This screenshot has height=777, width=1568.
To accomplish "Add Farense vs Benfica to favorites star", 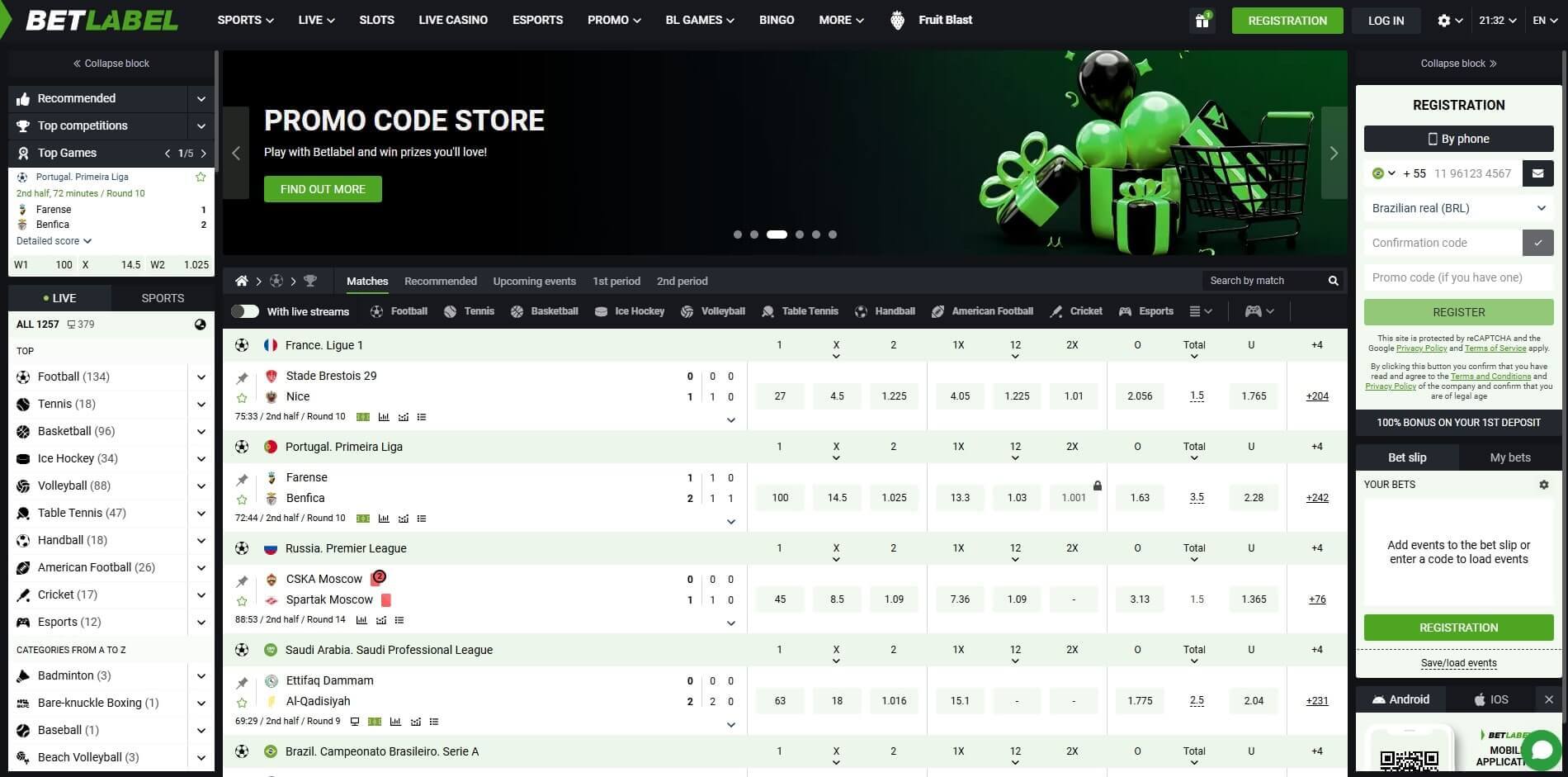I will pos(243,498).
